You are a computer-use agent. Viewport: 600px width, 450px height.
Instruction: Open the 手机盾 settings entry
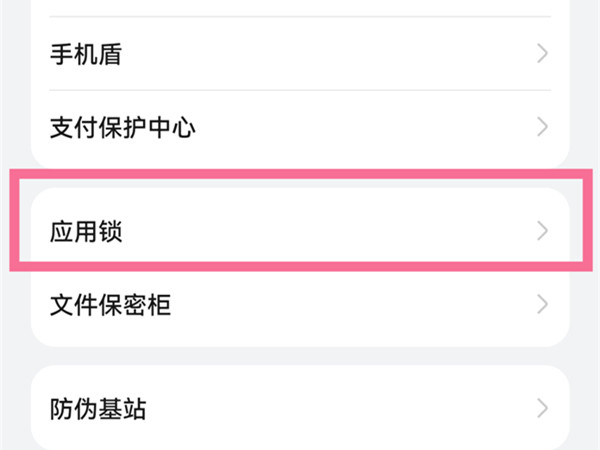[86, 54]
